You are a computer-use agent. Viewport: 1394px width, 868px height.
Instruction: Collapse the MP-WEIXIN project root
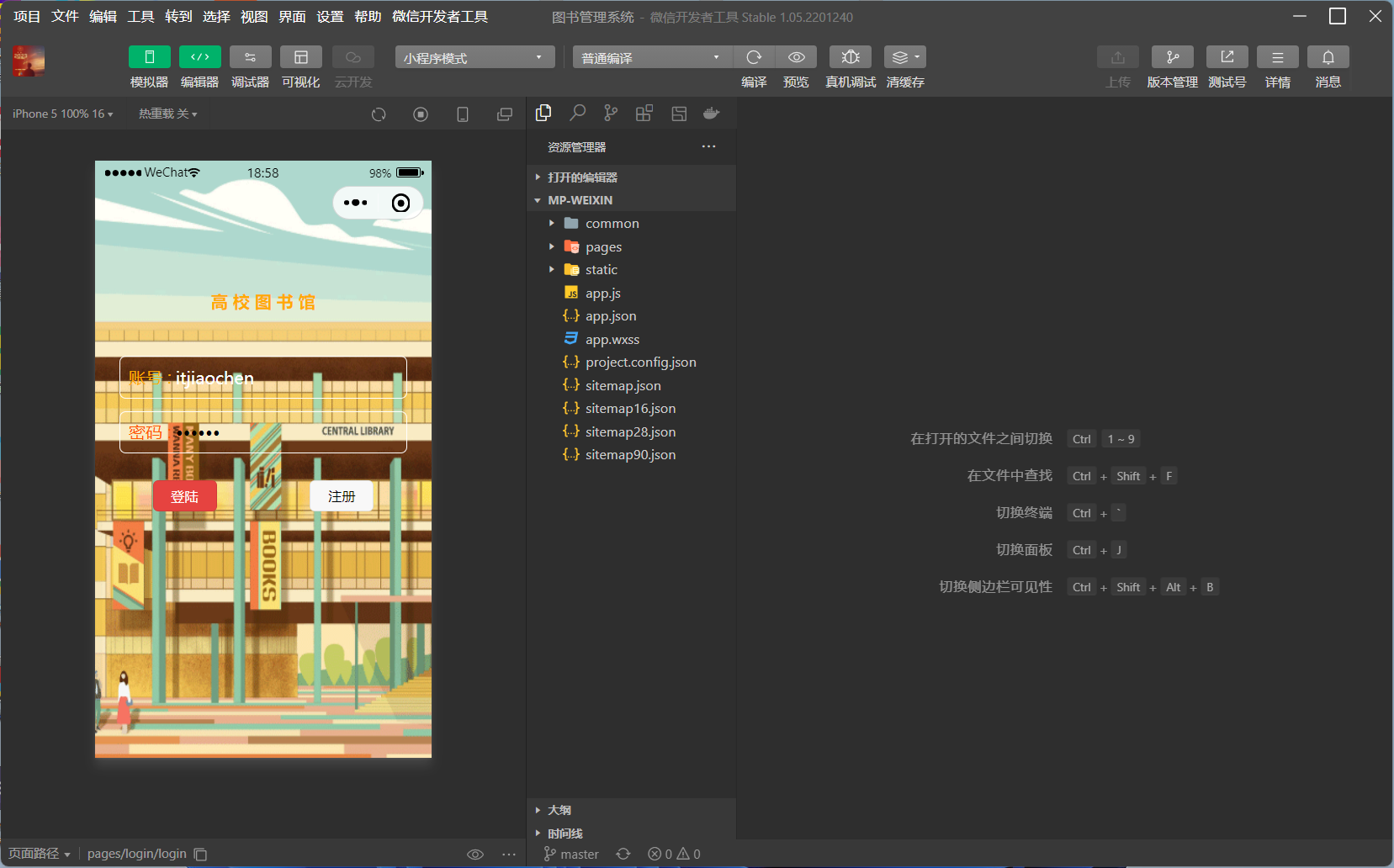[x=631, y=200]
